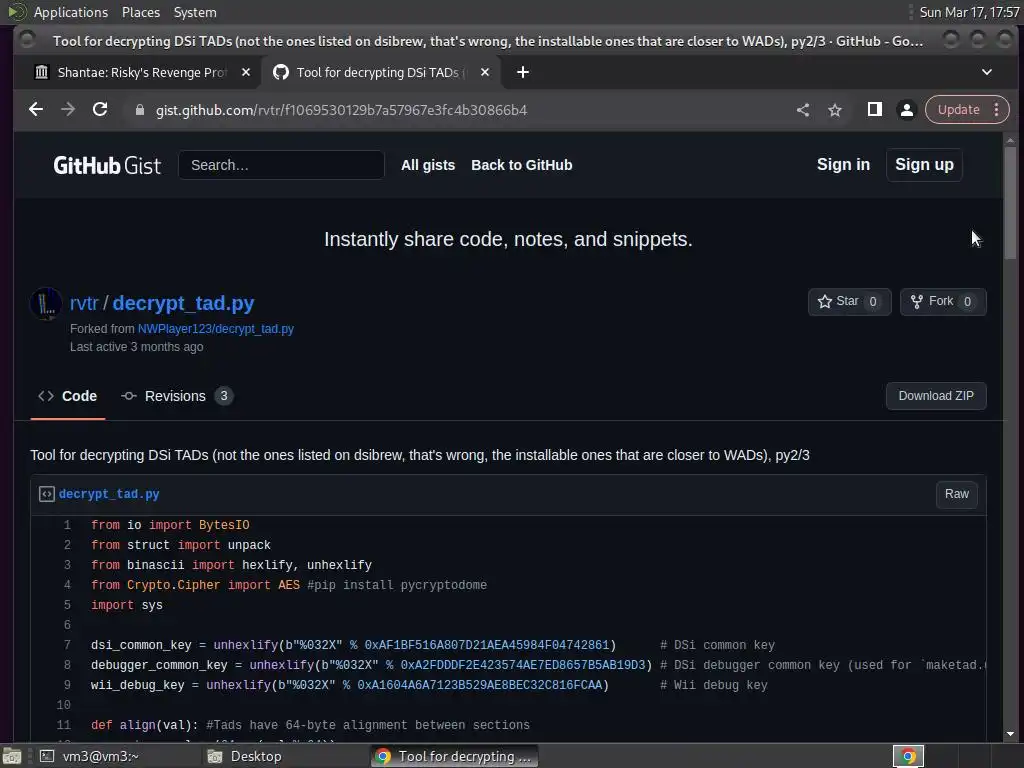Open a new tab with plus
Viewport: 1024px width, 768px height.
point(522,72)
